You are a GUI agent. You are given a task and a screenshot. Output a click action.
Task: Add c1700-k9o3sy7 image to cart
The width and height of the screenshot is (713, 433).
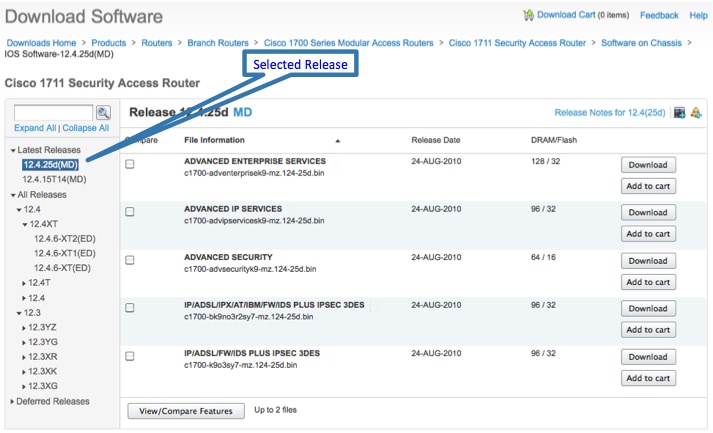[x=648, y=378]
